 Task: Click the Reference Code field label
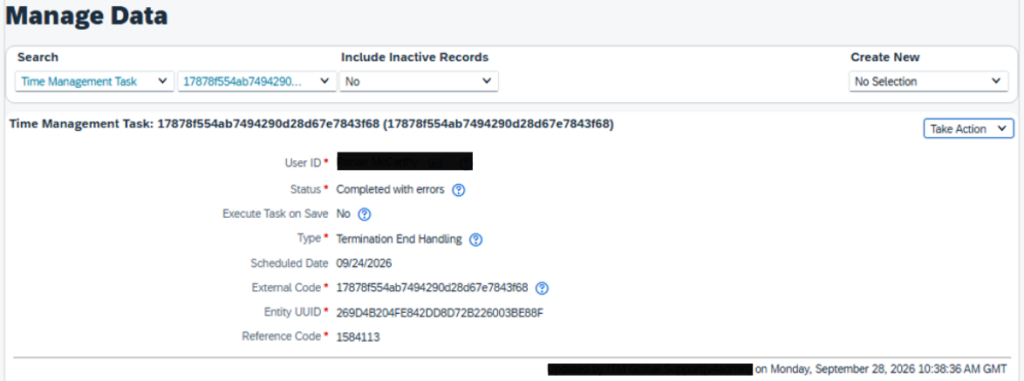tap(281, 337)
